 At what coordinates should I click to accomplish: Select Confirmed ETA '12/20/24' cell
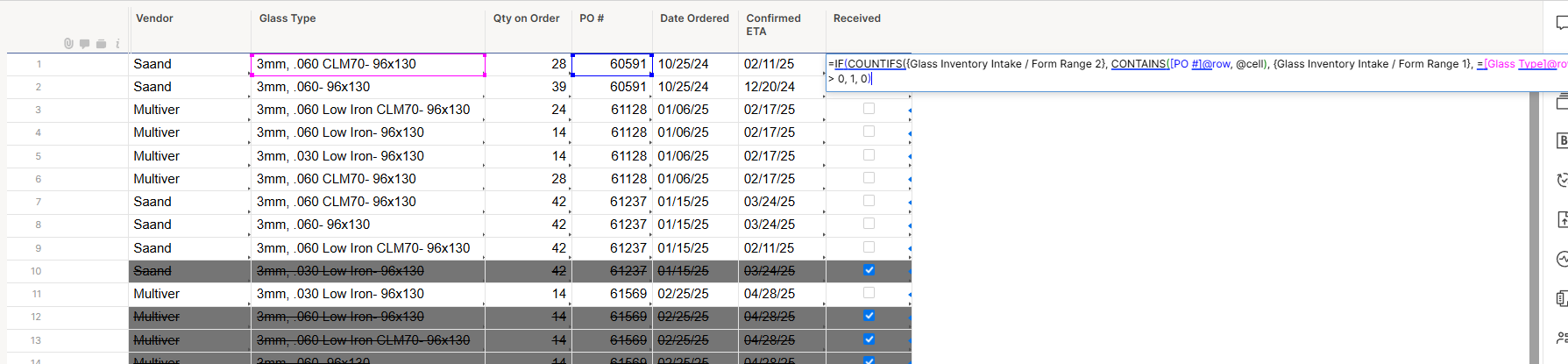(782, 87)
